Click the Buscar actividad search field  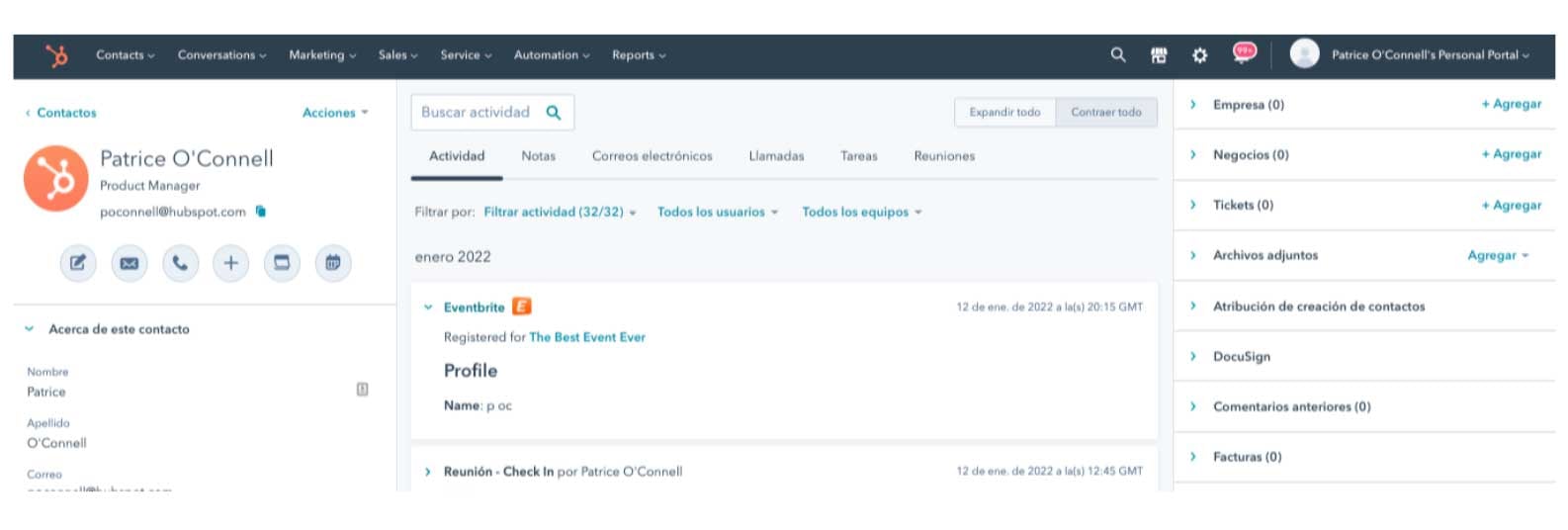[x=480, y=113]
